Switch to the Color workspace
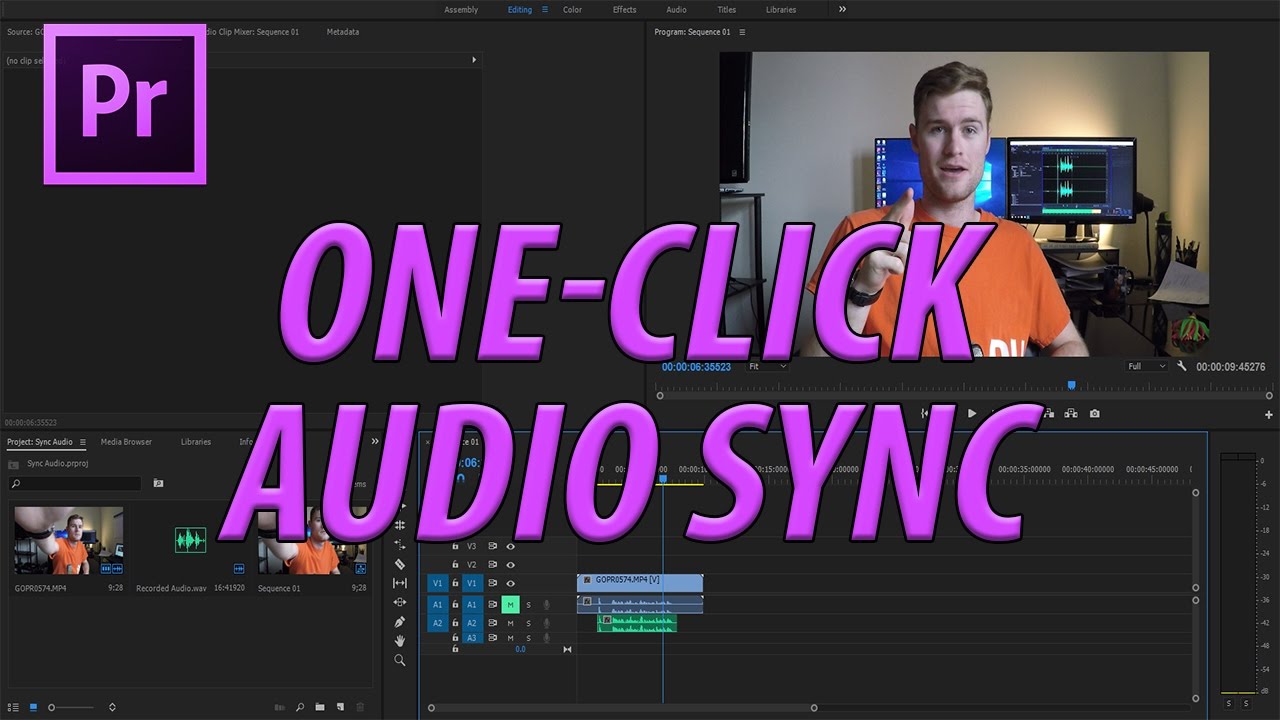 [572, 10]
